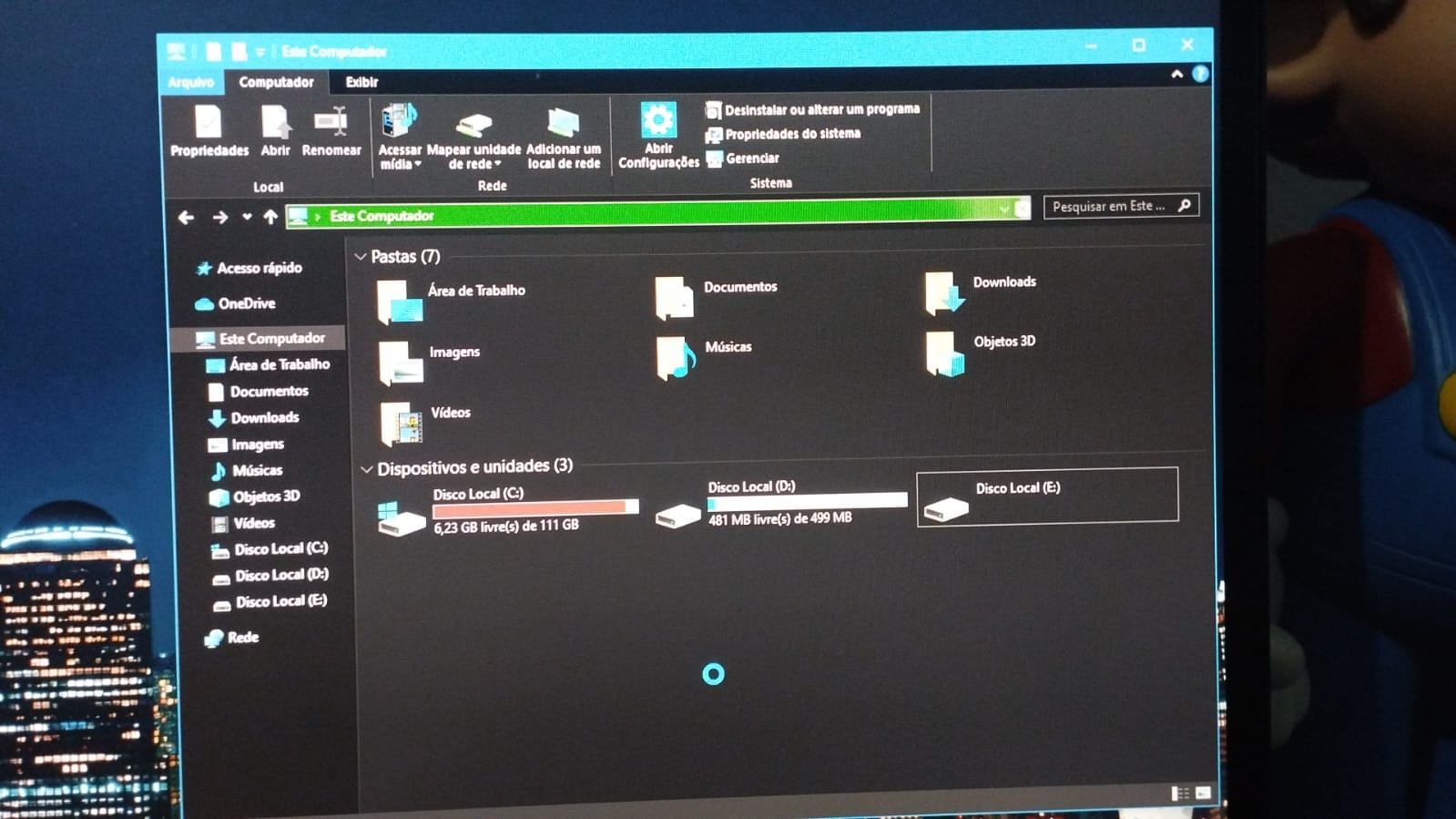
Task: Open the Arquivo tab
Action: click(191, 82)
